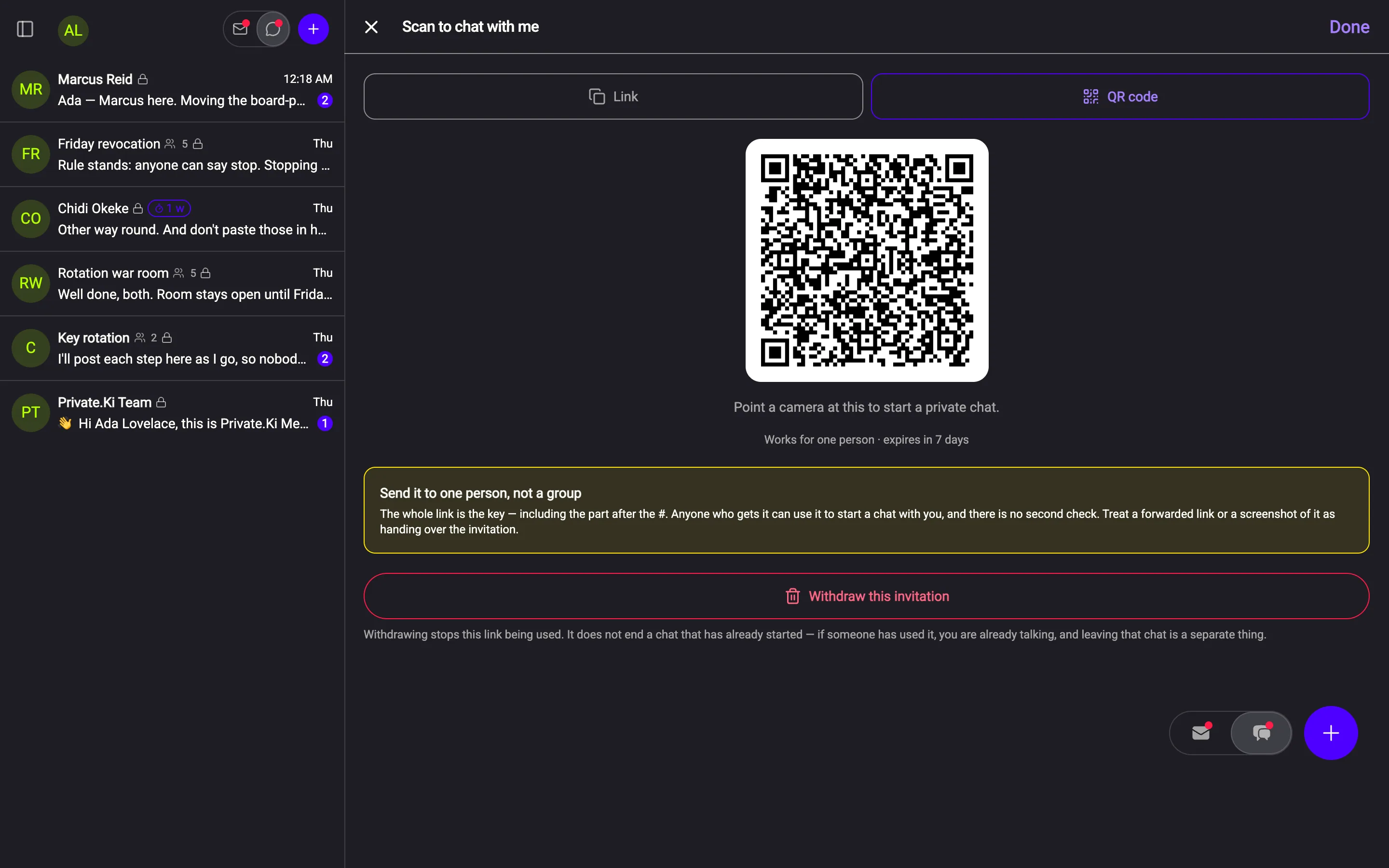Open the Chidi Okeke conversation
1389x868 pixels.
[172, 219]
